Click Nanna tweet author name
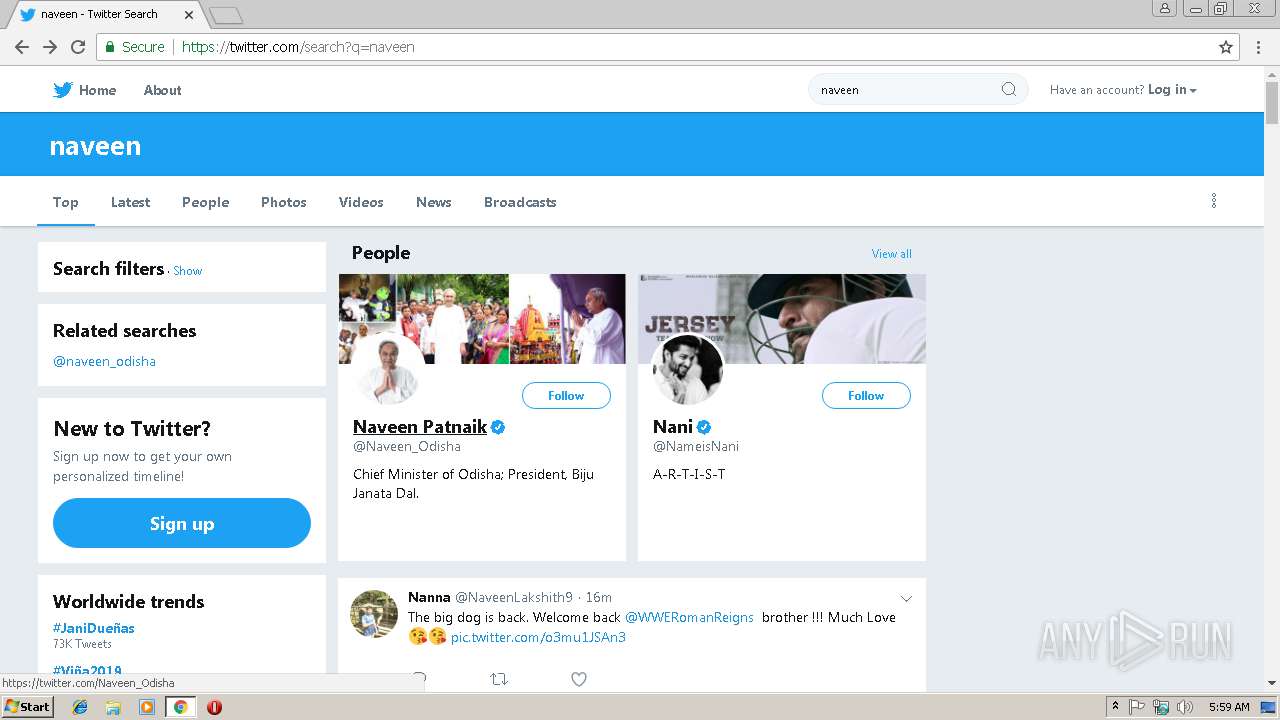The height and width of the screenshot is (720, 1280). click(429, 597)
